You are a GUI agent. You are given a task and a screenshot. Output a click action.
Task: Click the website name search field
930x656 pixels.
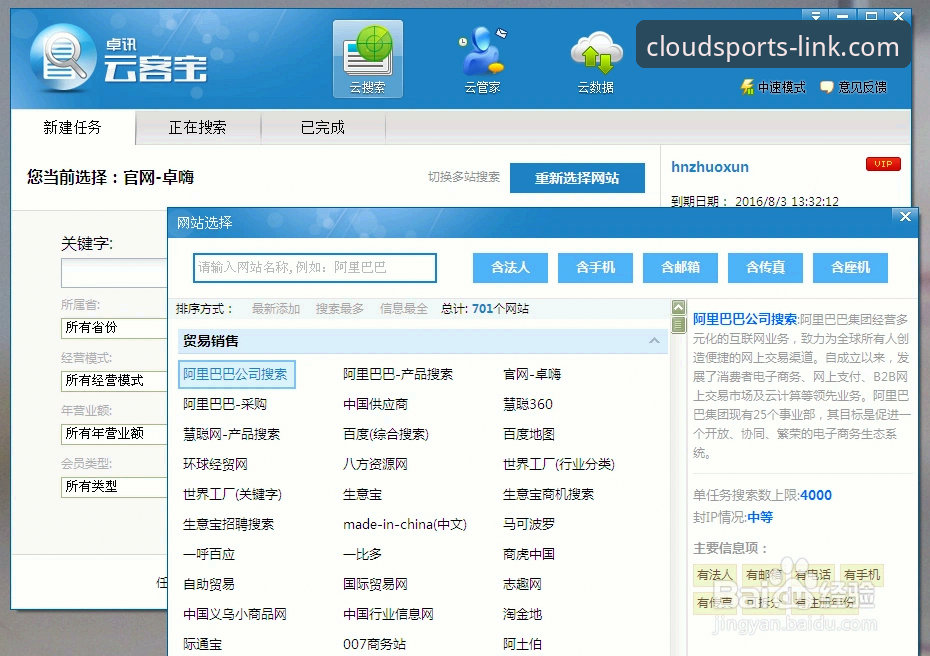(315, 267)
